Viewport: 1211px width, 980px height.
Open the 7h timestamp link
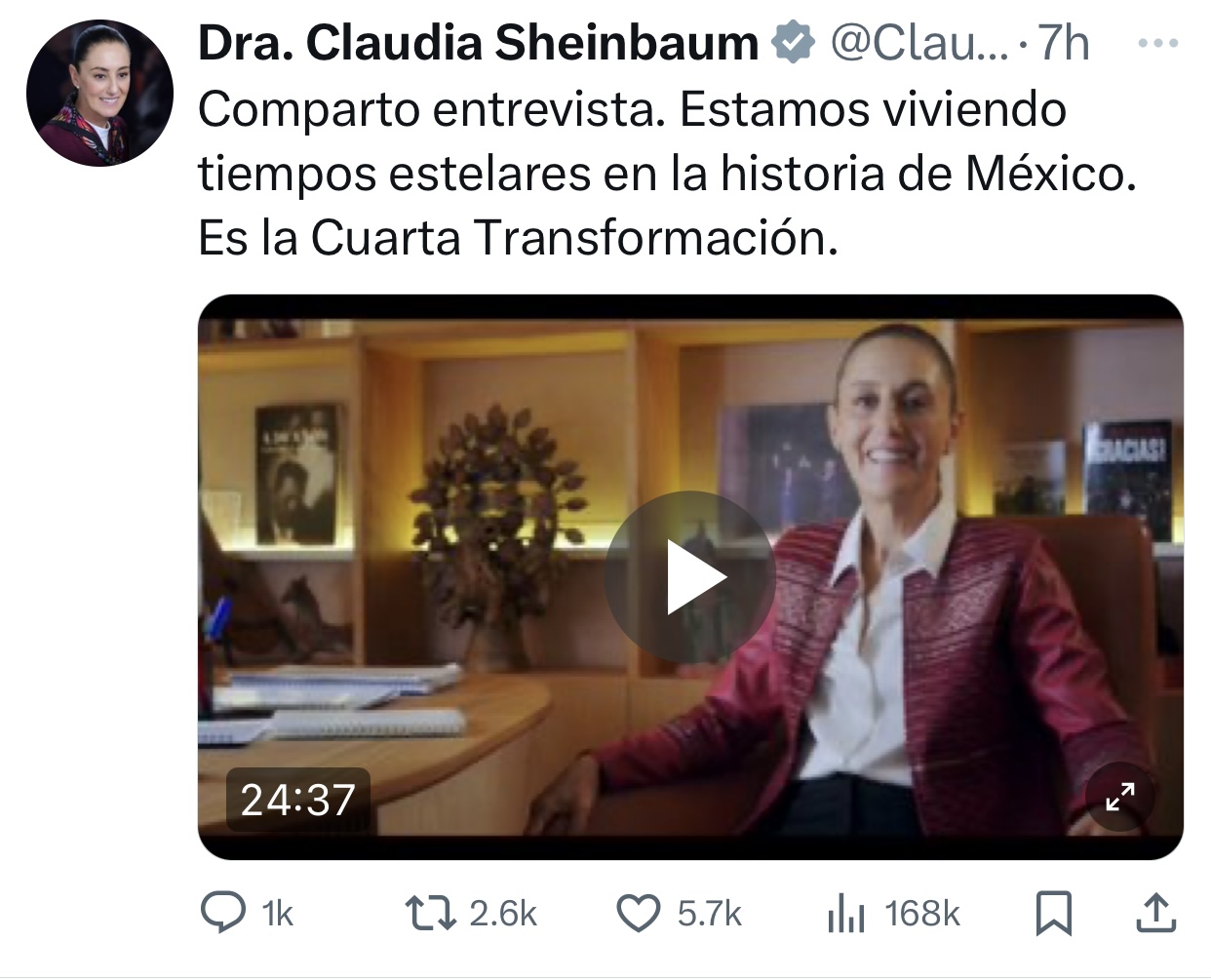[x=1063, y=44]
